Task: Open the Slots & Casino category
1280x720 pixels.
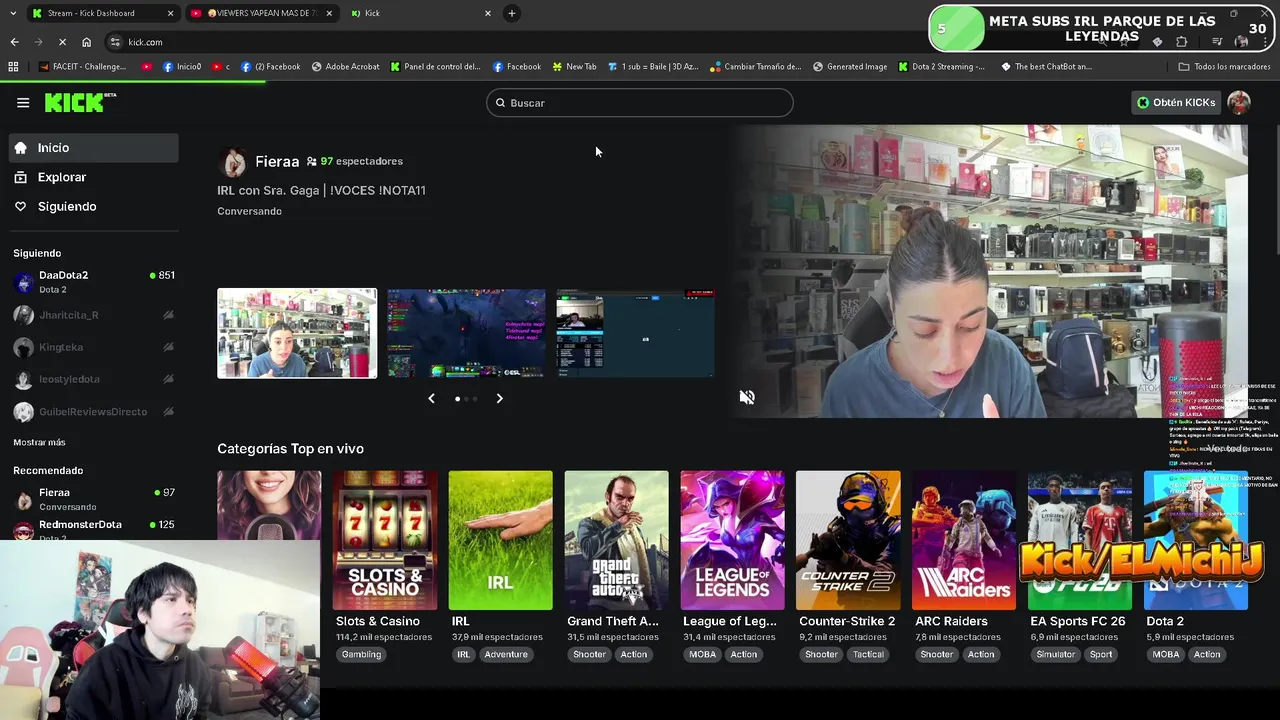Action: tap(385, 540)
